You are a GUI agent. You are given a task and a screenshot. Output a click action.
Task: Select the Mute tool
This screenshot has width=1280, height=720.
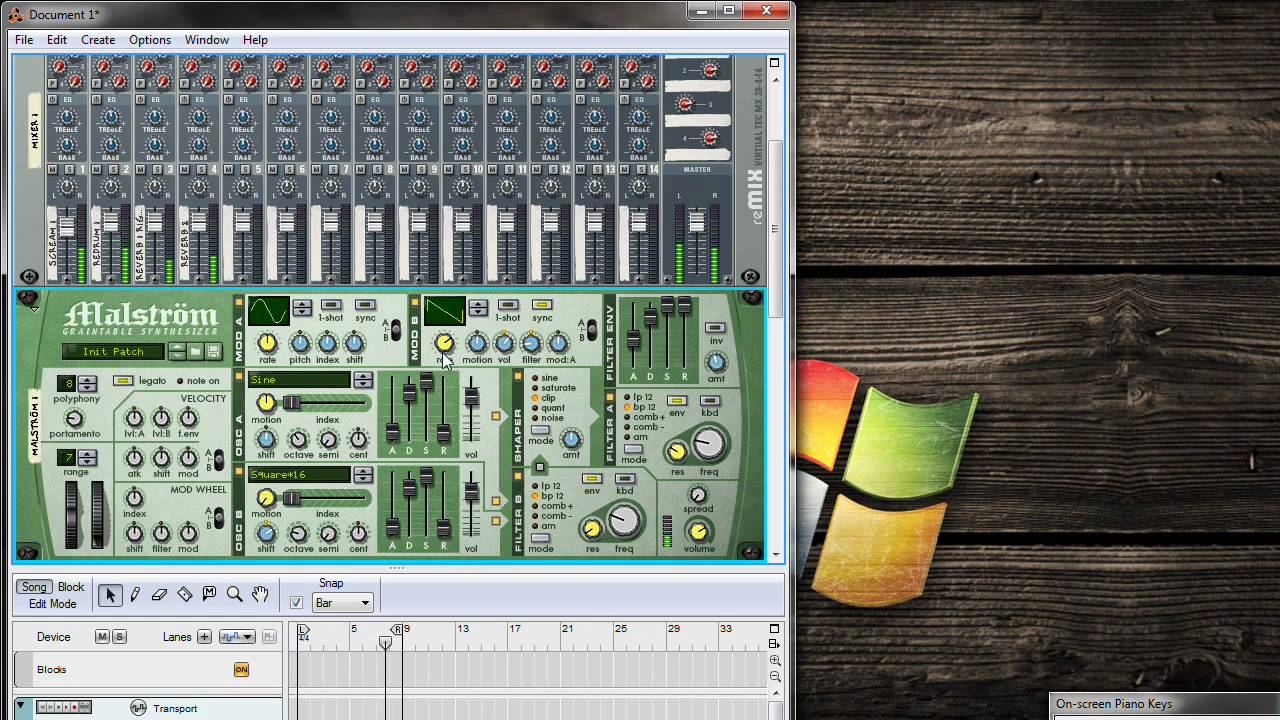(x=210, y=595)
